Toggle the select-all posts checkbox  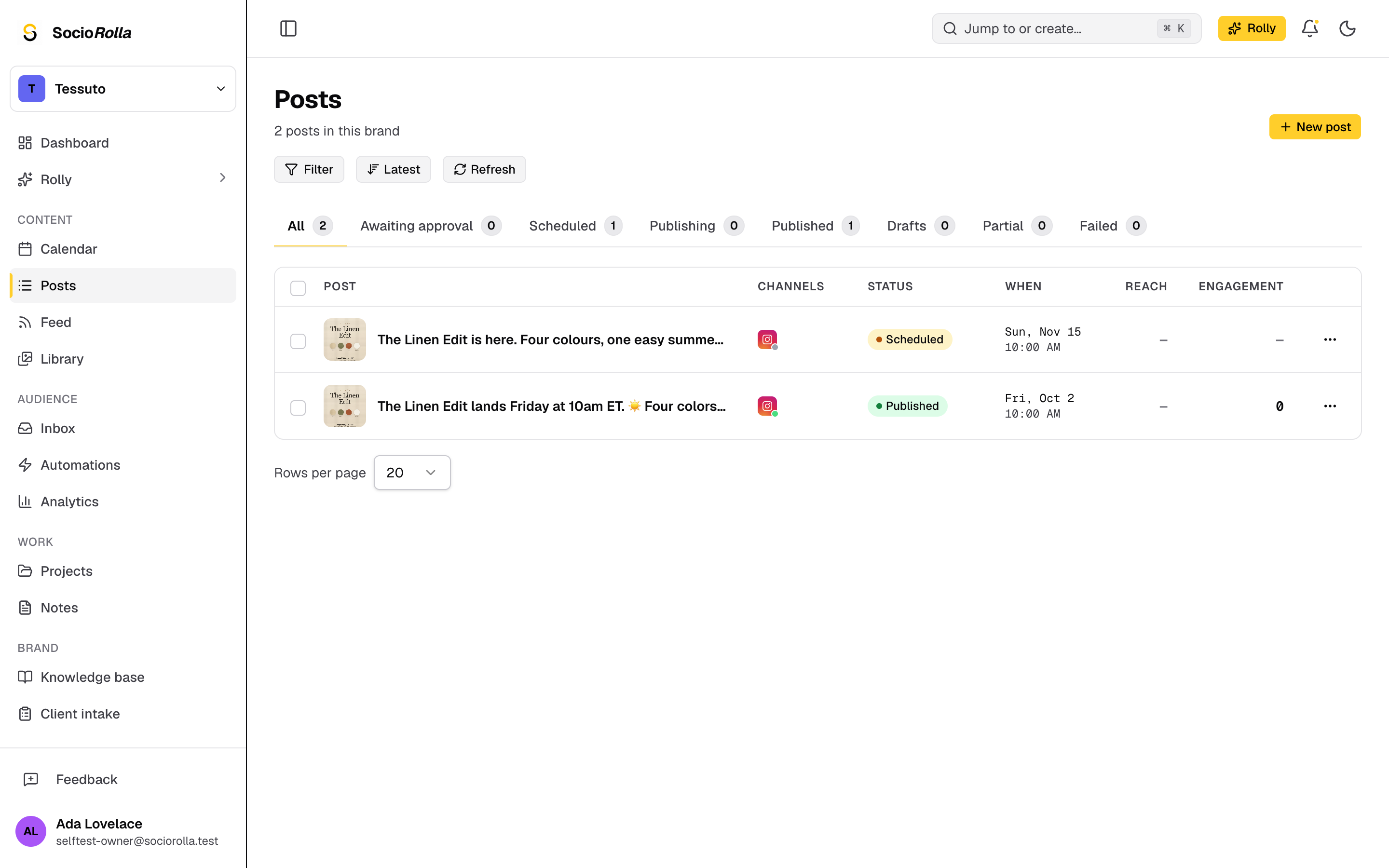click(x=298, y=287)
